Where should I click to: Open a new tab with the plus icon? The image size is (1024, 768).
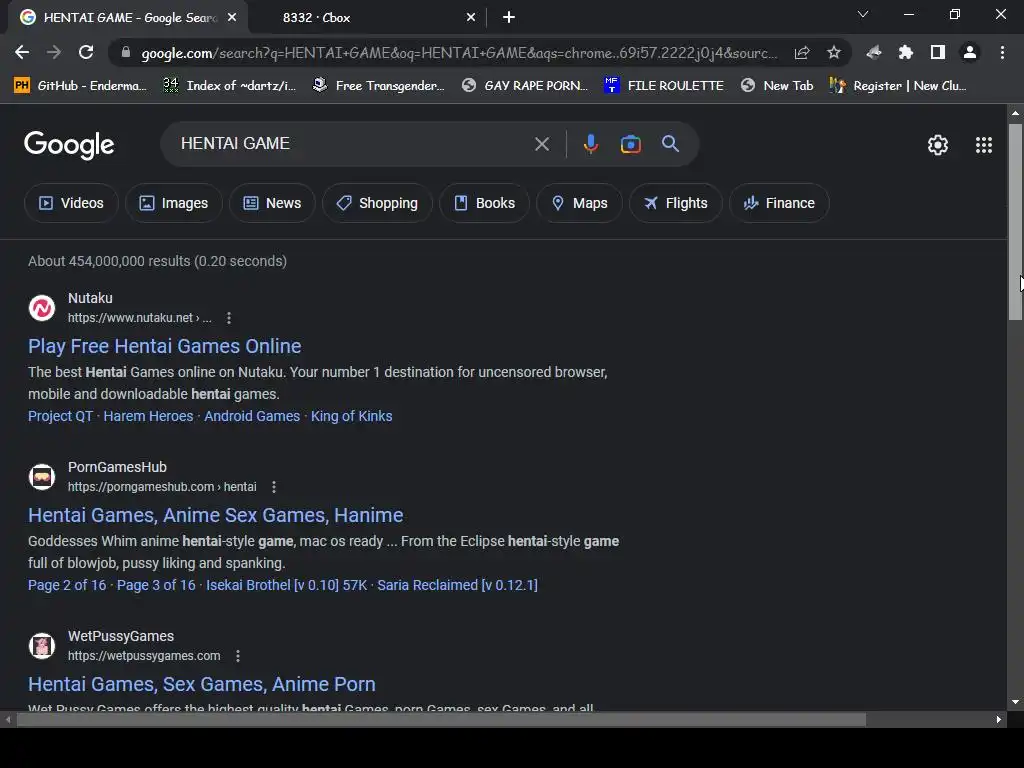point(509,18)
